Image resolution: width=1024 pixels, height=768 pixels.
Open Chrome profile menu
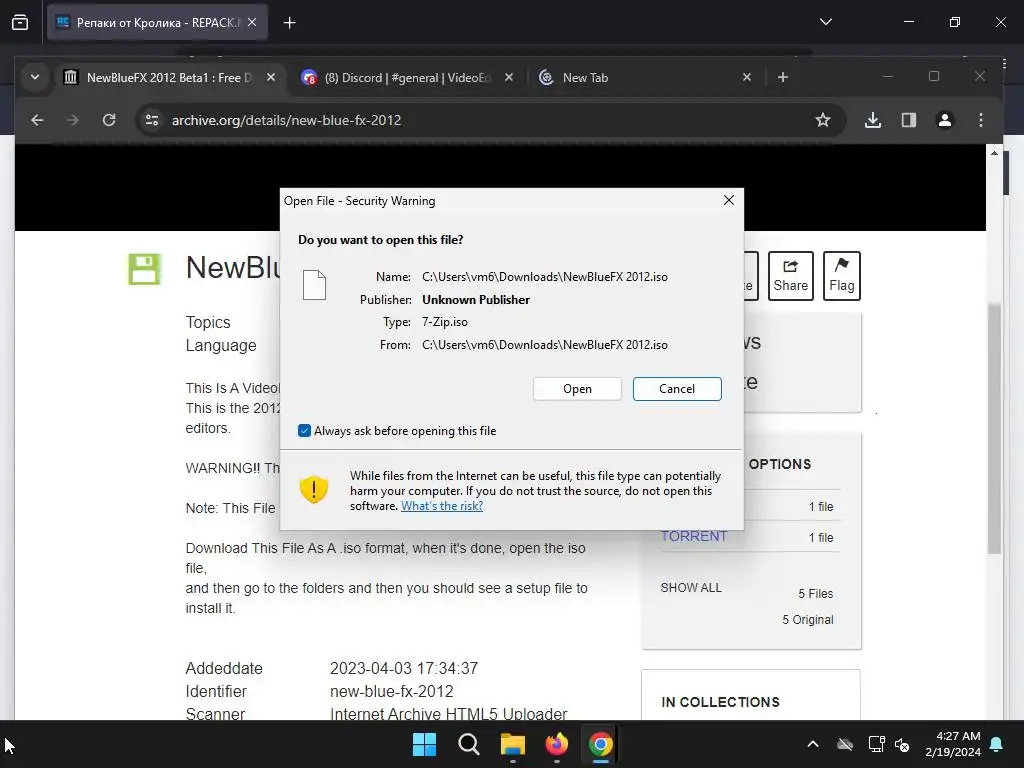[x=944, y=120]
